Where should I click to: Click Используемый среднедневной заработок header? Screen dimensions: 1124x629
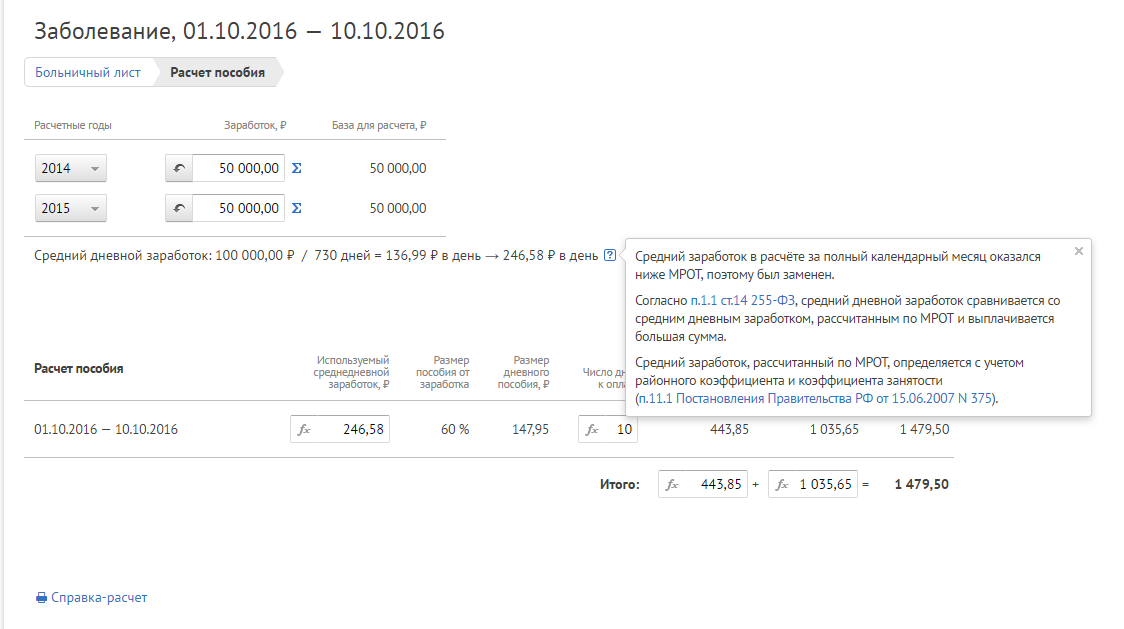pos(351,372)
